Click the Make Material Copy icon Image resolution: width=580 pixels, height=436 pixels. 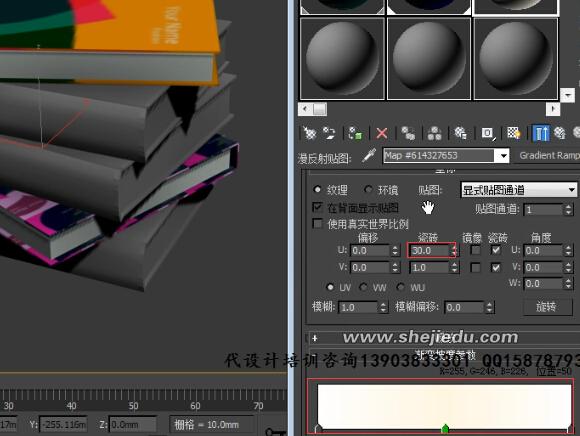408,133
